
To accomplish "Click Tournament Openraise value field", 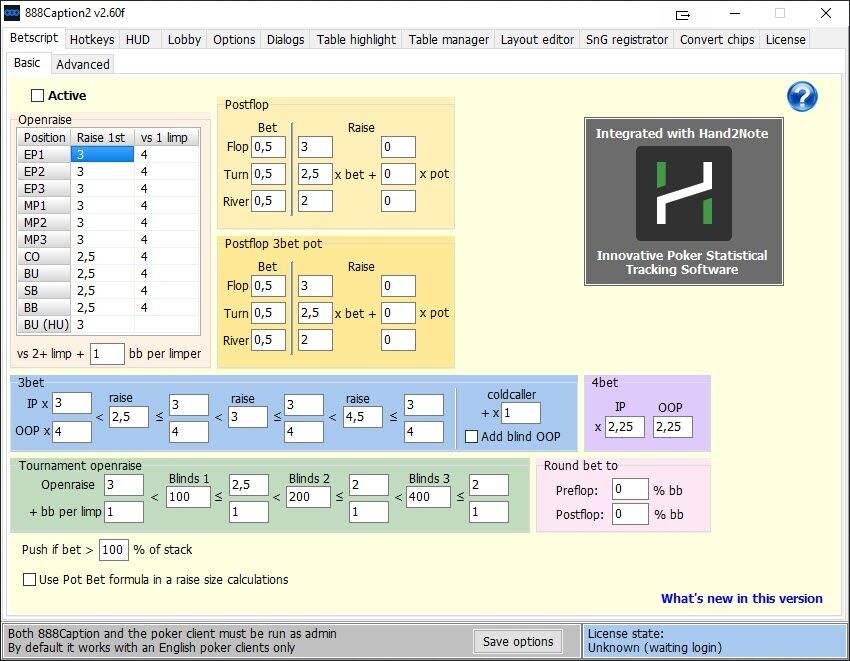I will pos(124,485).
